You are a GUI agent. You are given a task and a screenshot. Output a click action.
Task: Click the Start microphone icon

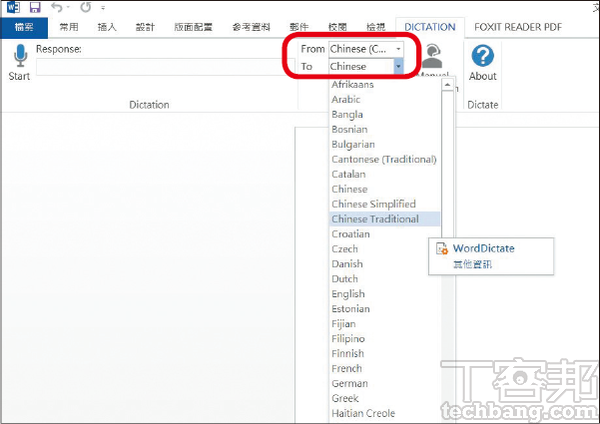[20, 55]
